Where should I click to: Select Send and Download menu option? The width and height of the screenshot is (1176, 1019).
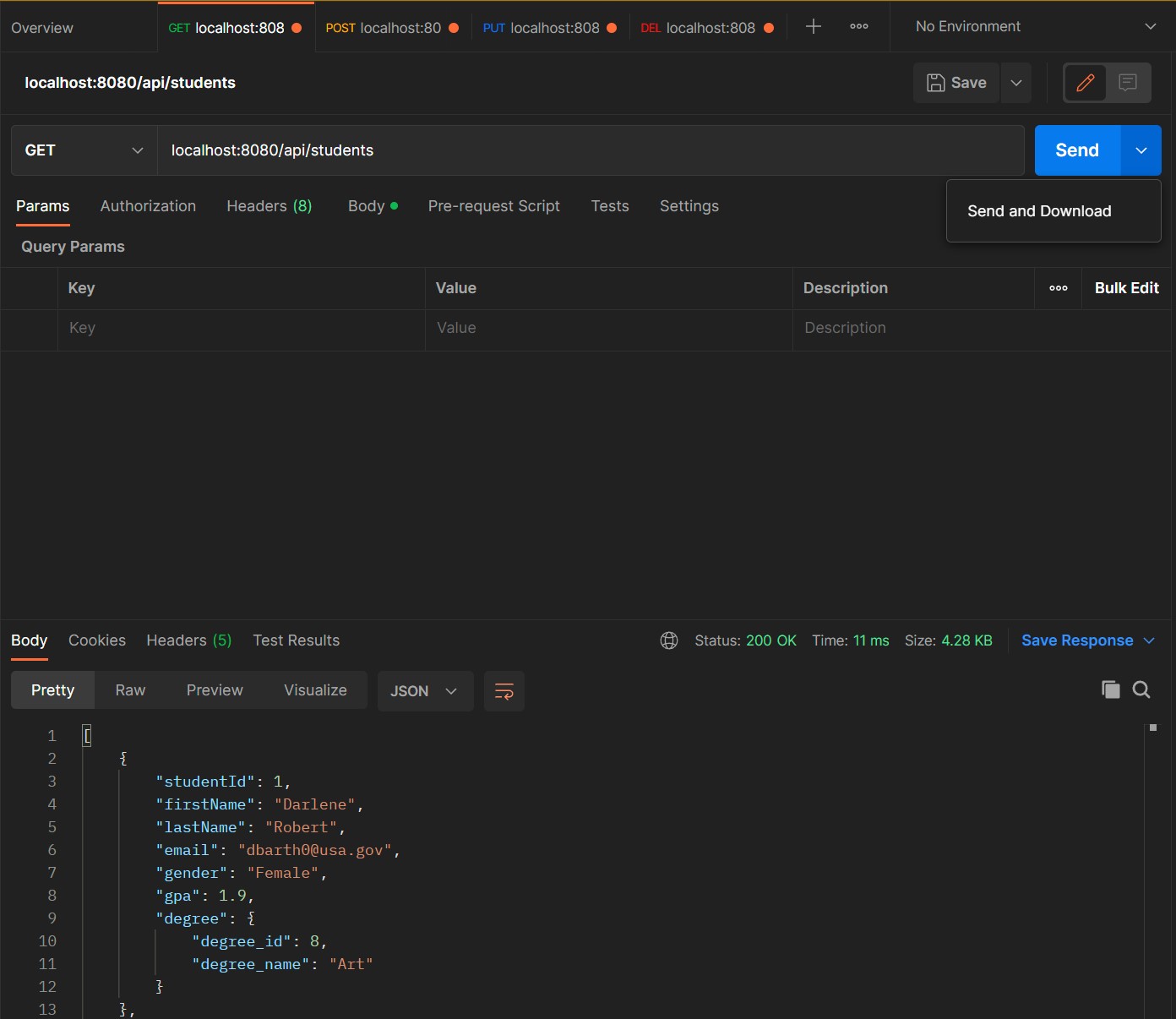(1053, 211)
